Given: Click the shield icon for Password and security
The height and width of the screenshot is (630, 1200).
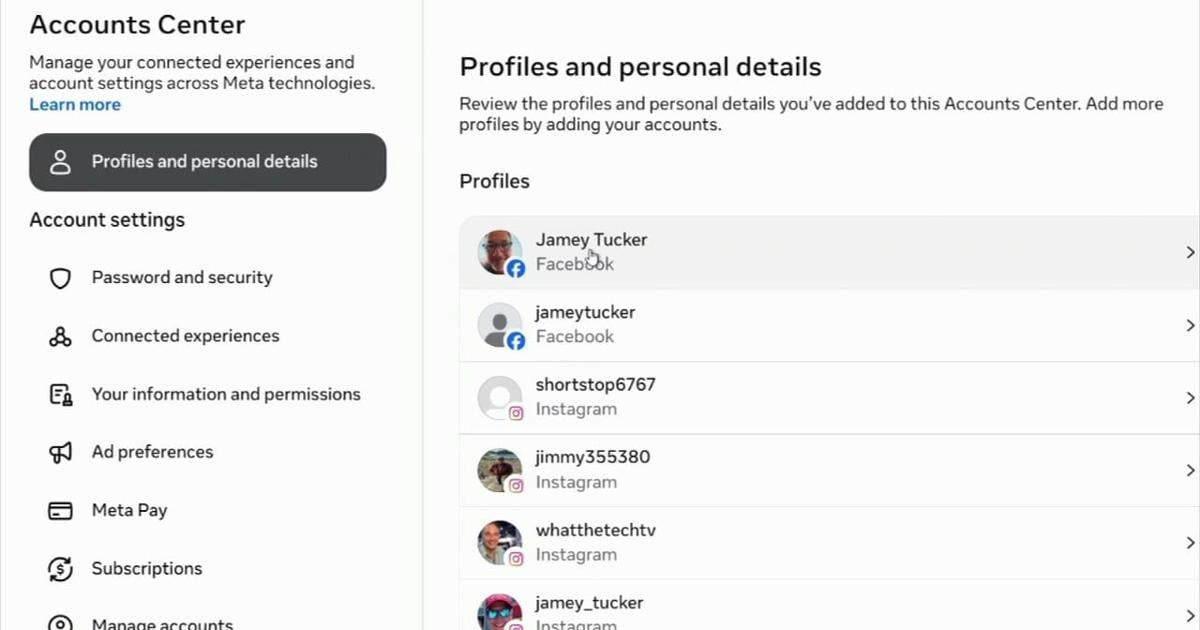Looking at the screenshot, I should pos(60,278).
